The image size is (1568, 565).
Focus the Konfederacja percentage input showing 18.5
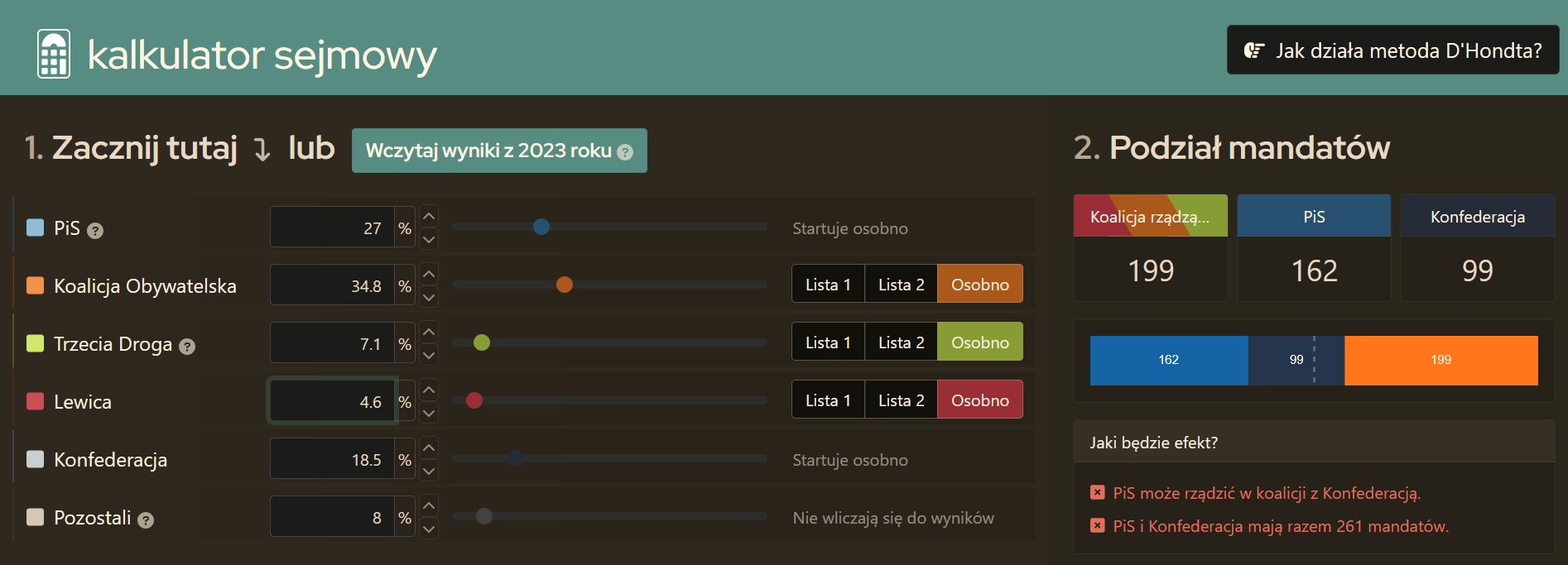click(x=332, y=459)
